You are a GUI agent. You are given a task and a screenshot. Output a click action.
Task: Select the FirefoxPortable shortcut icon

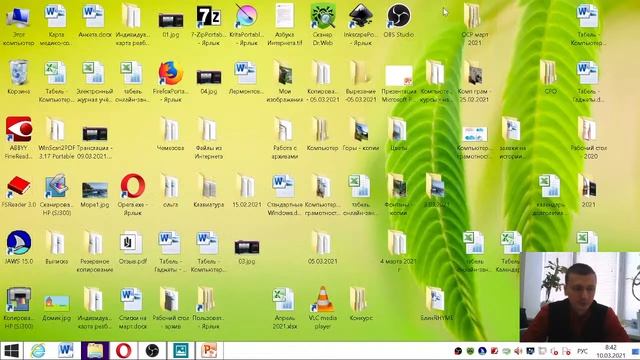[x=170, y=73]
